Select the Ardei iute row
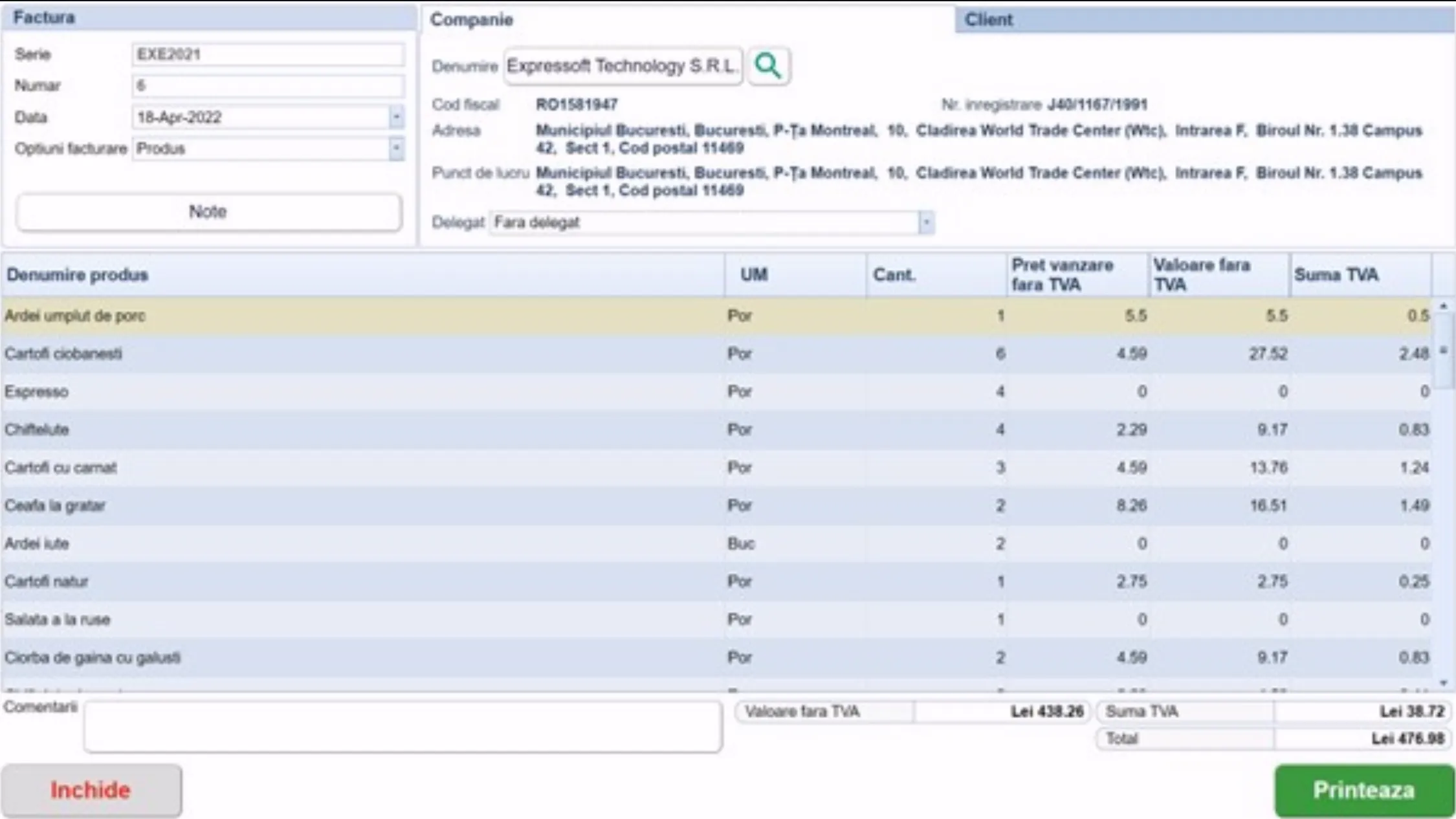The height and width of the screenshot is (819, 1456). pos(716,543)
